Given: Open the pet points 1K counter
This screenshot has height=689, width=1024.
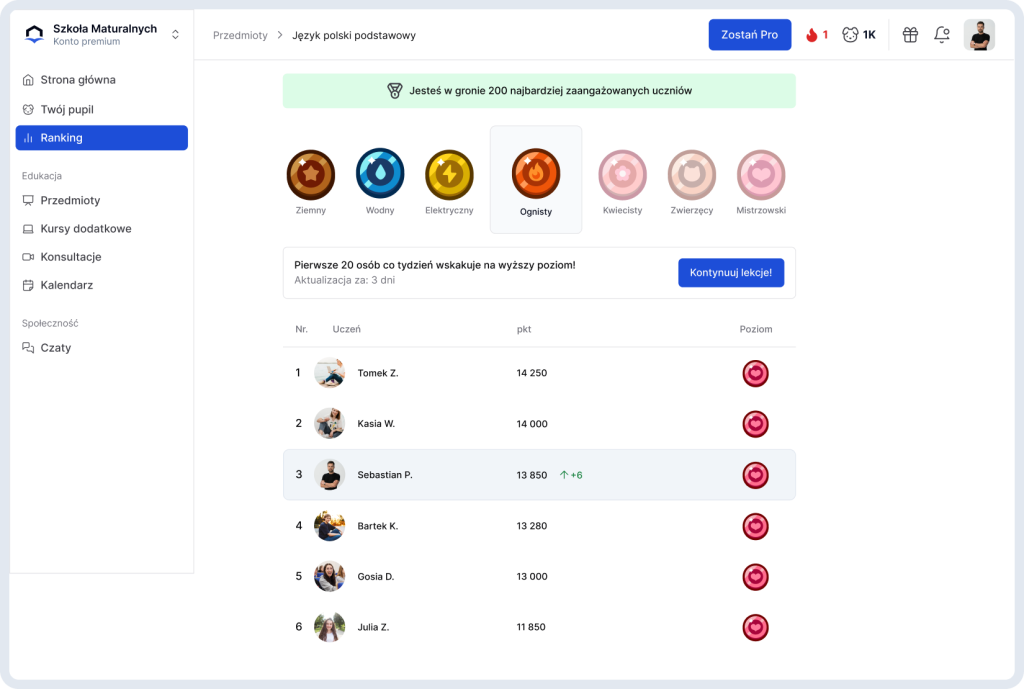Looking at the screenshot, I should (859, 35).
